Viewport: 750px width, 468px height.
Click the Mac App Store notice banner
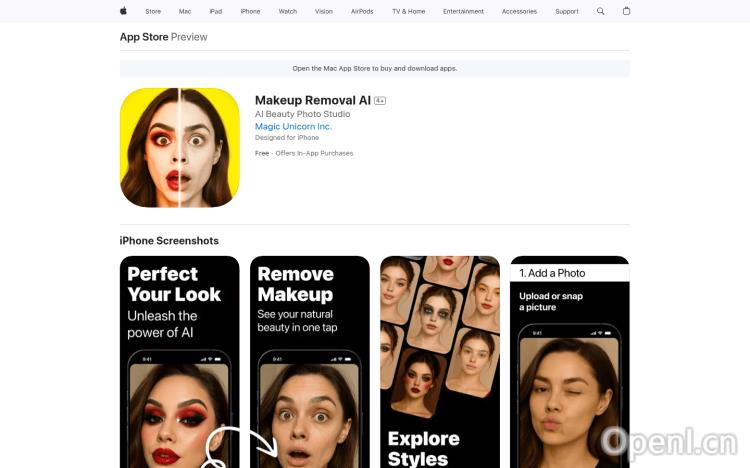(x=375, y=68)
